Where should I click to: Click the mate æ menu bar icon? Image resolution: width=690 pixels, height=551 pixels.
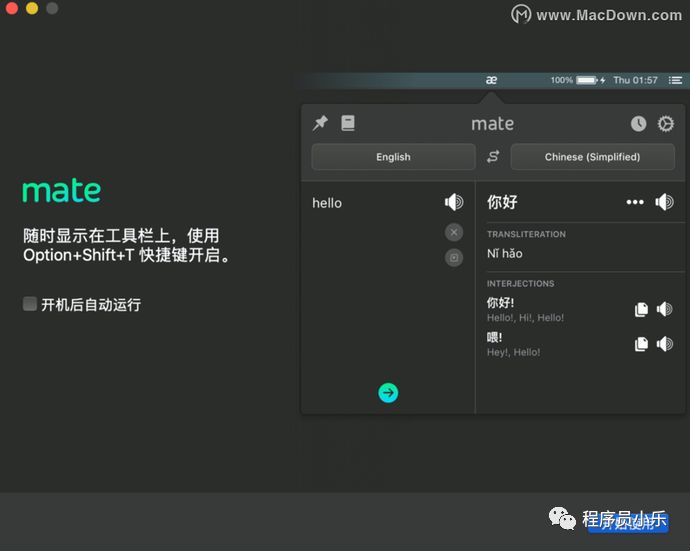coord(491,80)
